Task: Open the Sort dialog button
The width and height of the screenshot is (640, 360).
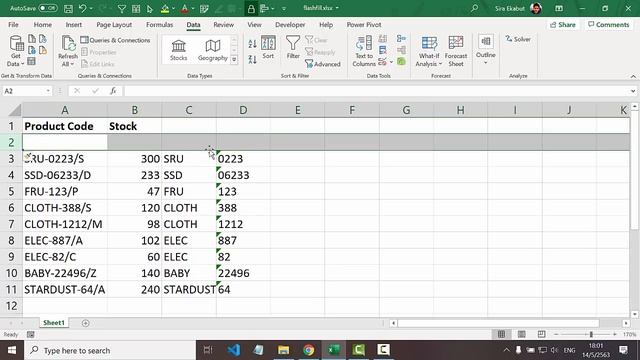Action: 268,48
